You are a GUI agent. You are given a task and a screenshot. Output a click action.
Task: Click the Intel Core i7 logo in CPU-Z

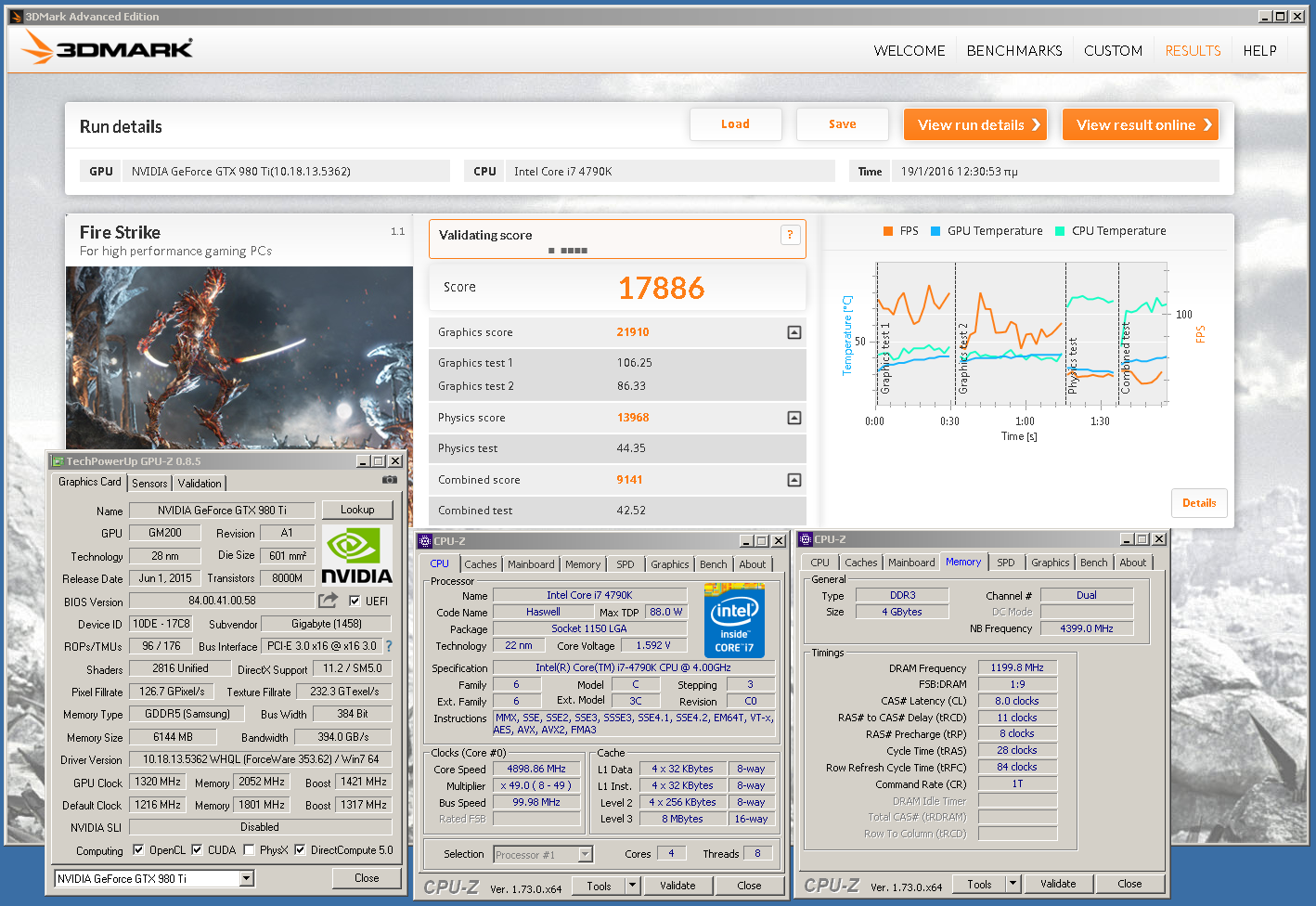coord(734,620)
